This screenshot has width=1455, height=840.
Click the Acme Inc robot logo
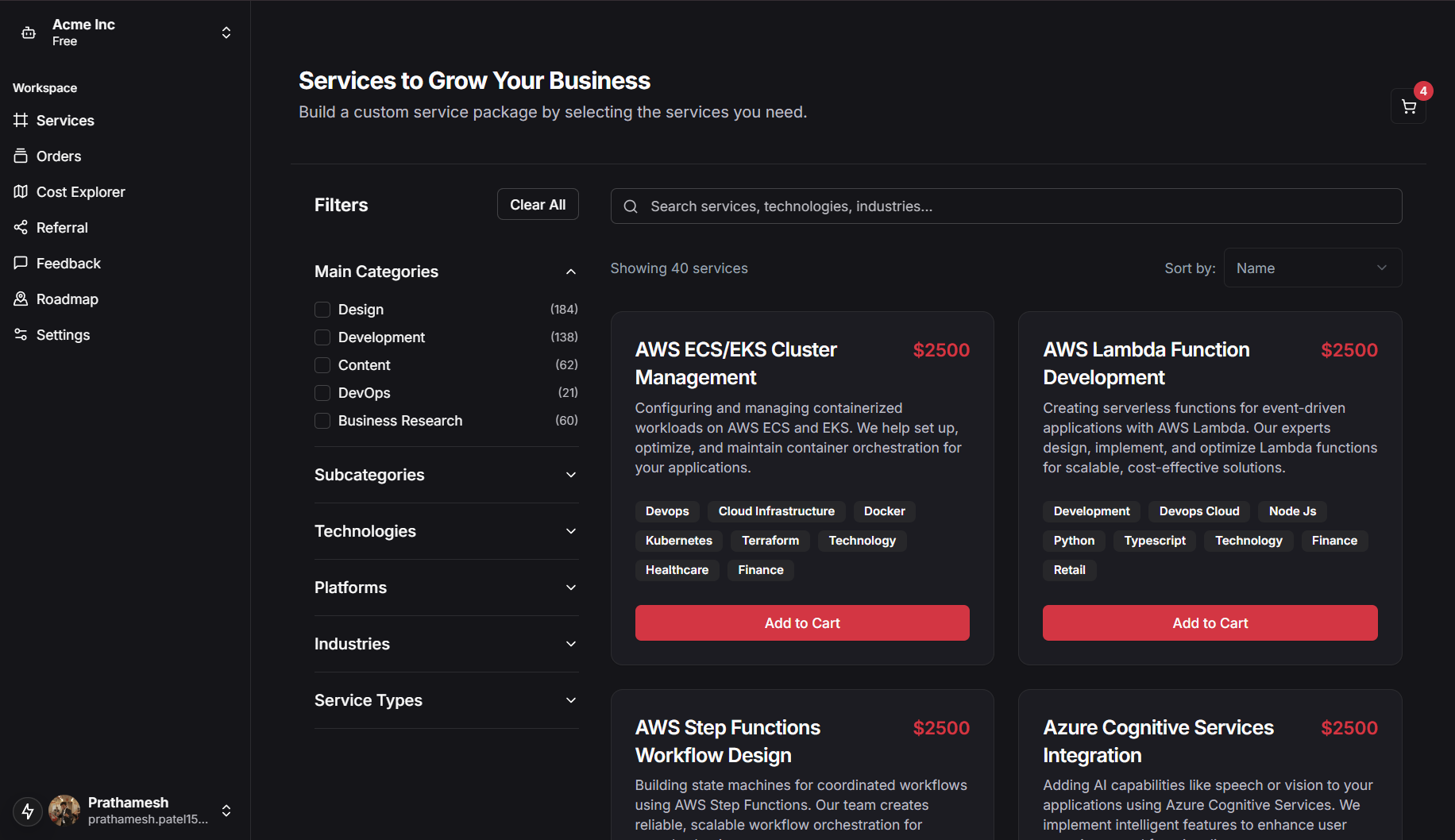29,33
